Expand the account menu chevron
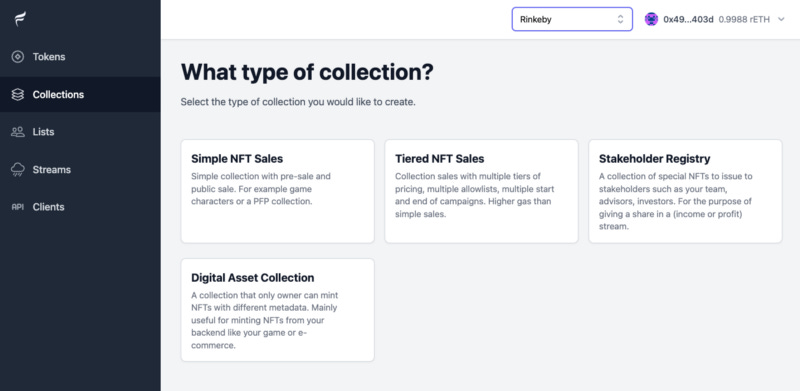Screen dimensions: 800x391 pyautogui.click(x=781, y=19)
